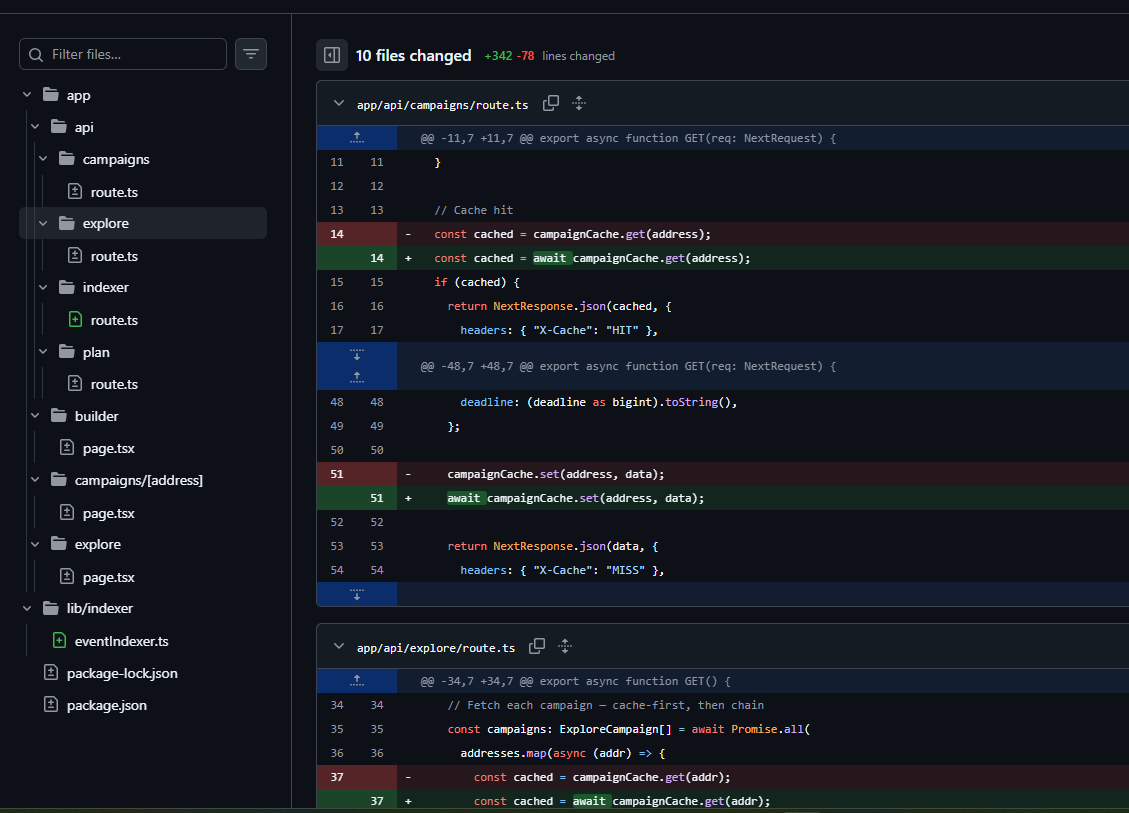Copy path of app/api/explore/route.ts
1129x813 pixels.
coord(537,647)
